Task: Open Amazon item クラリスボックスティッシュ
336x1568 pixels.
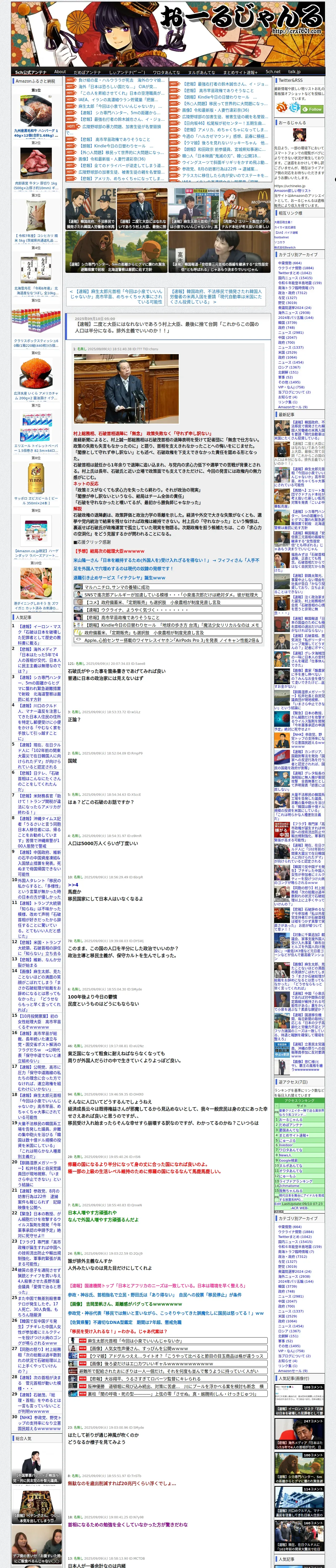Action: click(36, 343)
